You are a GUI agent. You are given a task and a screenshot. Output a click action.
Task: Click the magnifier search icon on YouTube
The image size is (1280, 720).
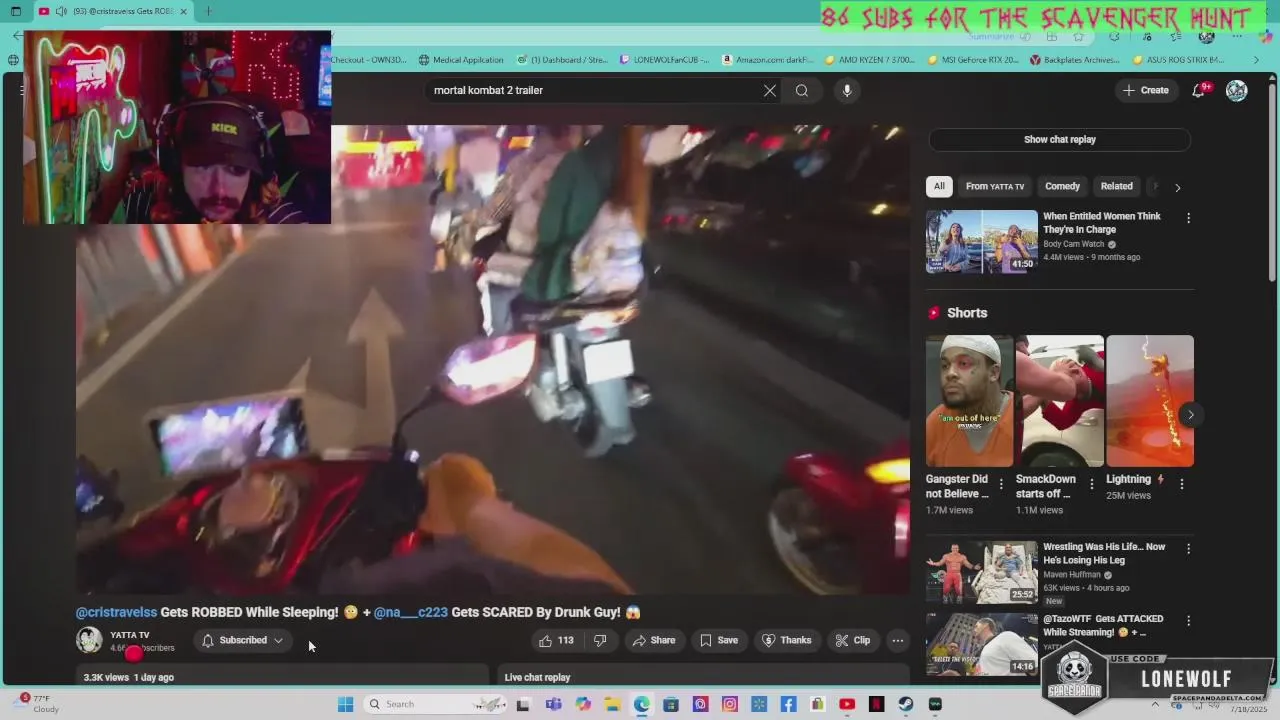(802, 90)
